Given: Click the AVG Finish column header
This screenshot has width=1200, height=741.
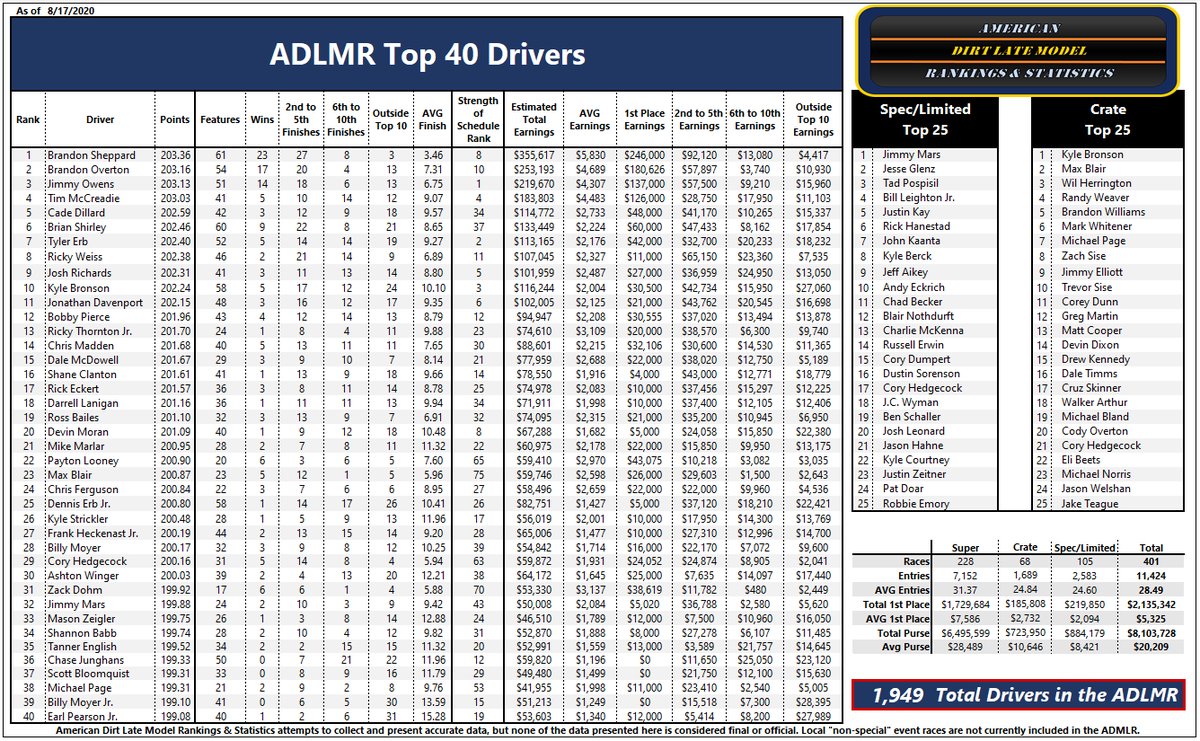Looking at the screenshot, I should pos(433,119).
